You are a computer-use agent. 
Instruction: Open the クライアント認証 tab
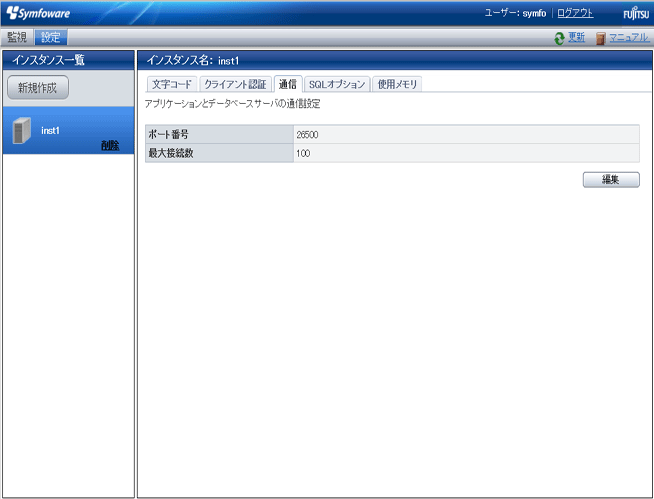235,84
